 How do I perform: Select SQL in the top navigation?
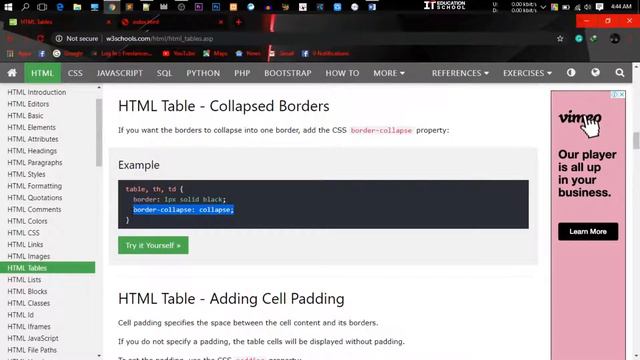(164, 73)
